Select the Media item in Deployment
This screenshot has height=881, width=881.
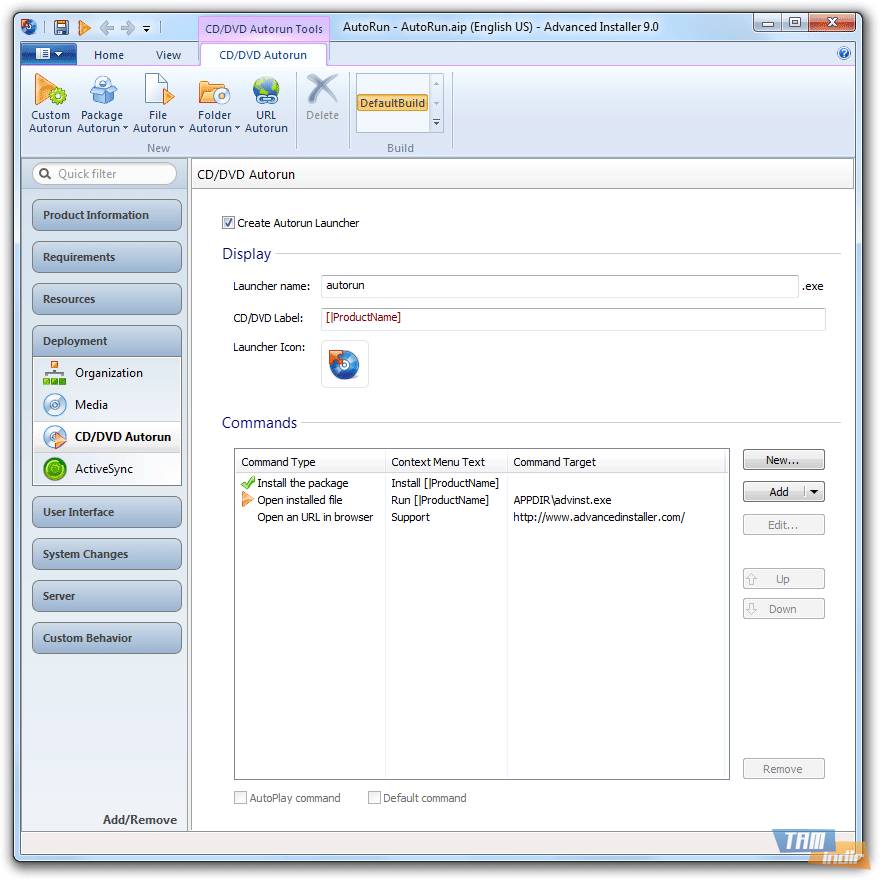pos(91,405)
